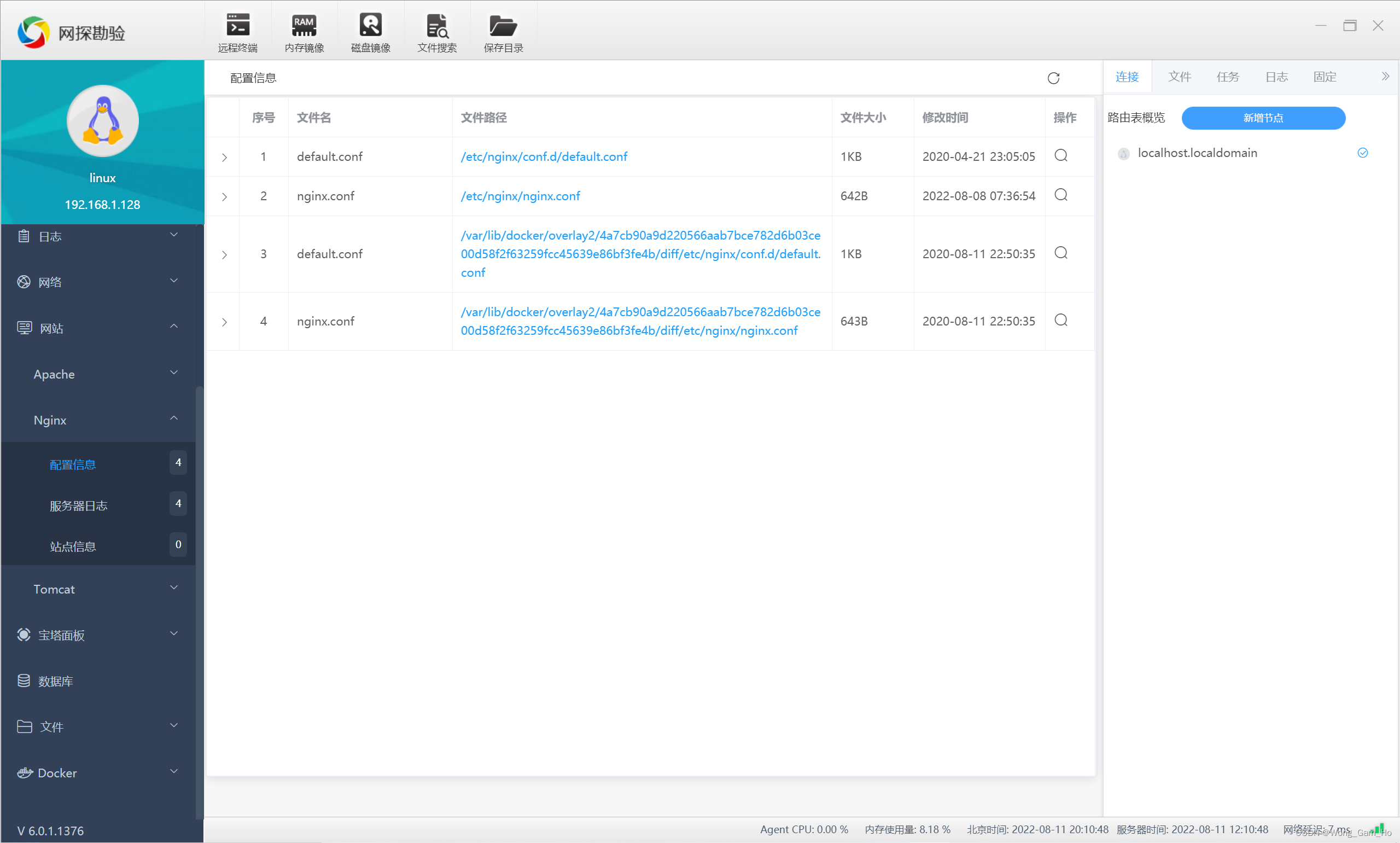Expand the 网络 sidebar section chevron
Viewport: 1400px width, 843px height.
point(174,281)
